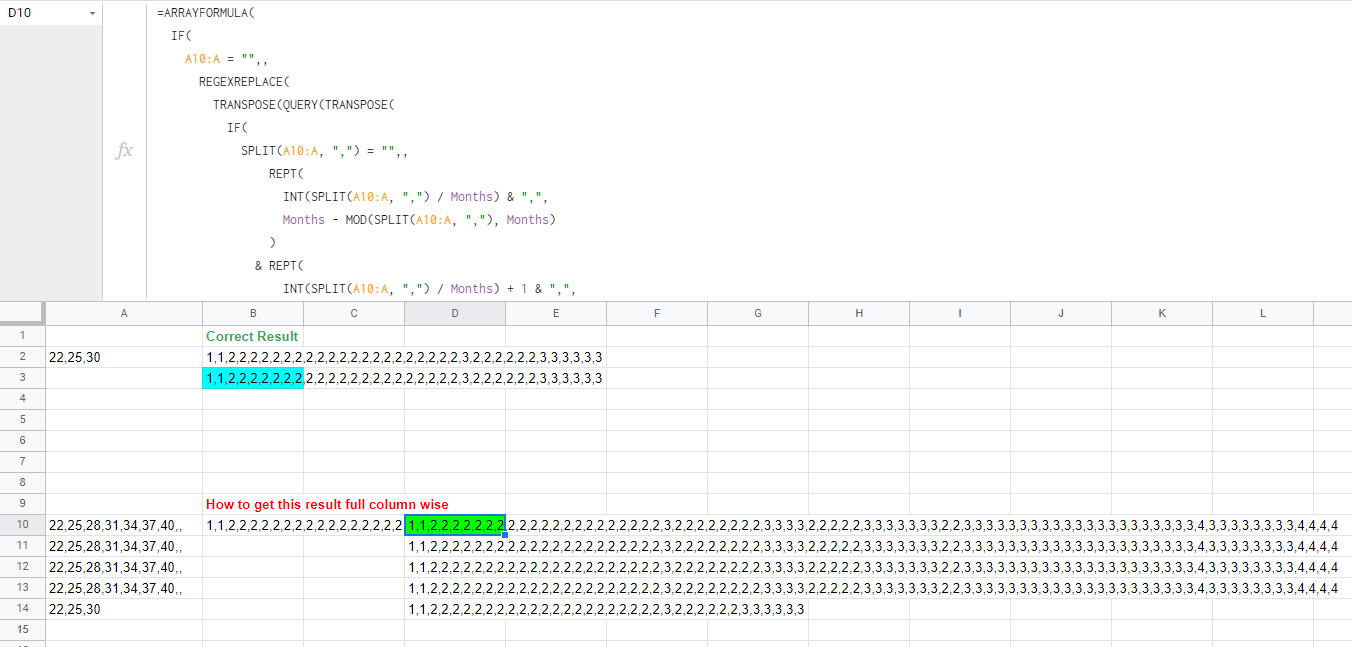Click cell A14 containing 22,25,30

point(124,609)
